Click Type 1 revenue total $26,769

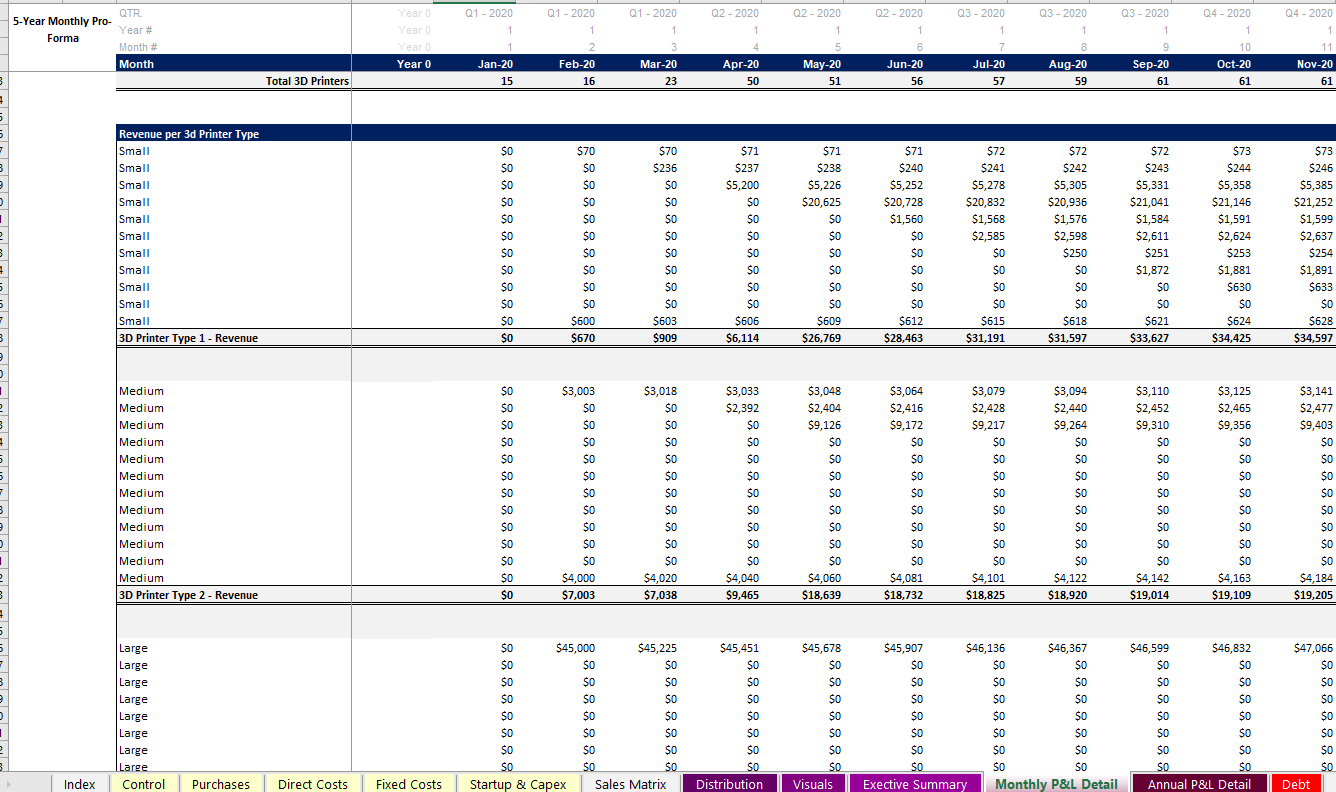tap(821, 338)
